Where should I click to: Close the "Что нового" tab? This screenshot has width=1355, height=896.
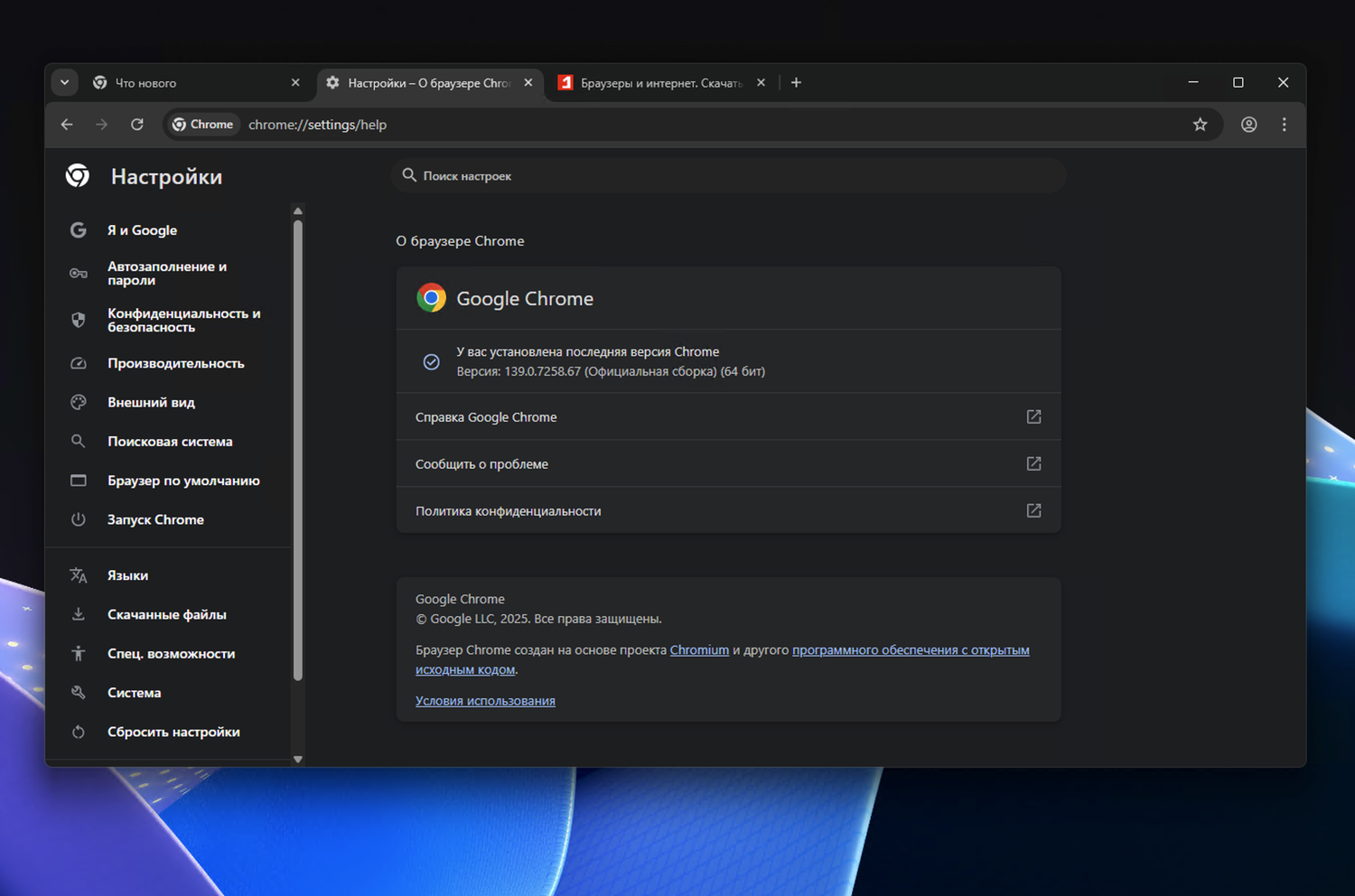point(295,82)
